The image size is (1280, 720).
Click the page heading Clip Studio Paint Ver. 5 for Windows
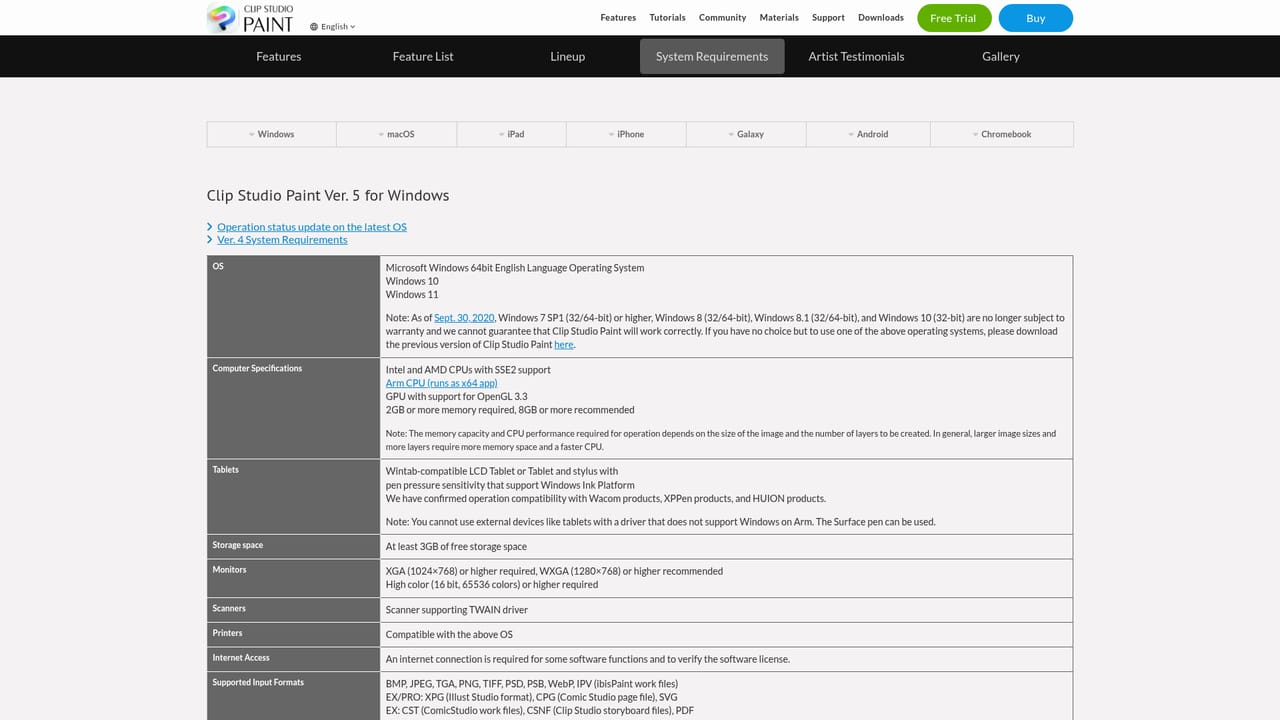[x=328, y=195]
